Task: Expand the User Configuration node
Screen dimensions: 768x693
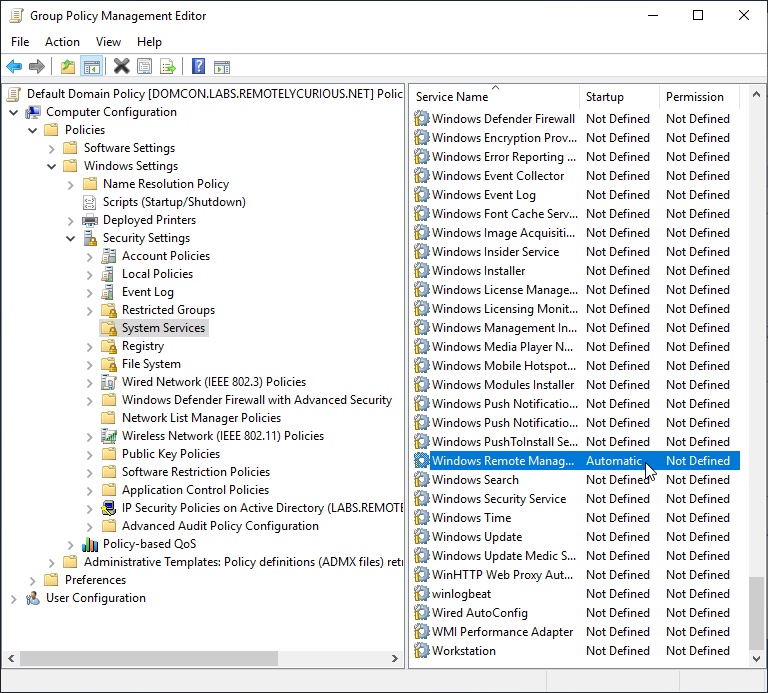Action: click(14, 598)
